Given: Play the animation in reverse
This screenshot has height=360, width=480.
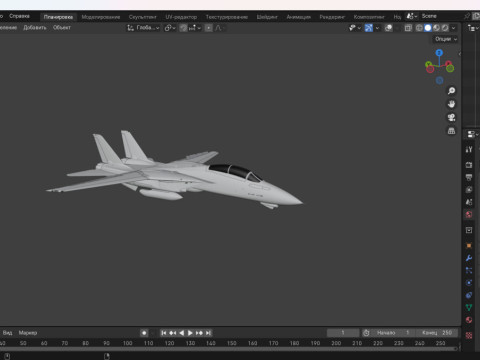Looking at the screenshot, I should [182, 333].
